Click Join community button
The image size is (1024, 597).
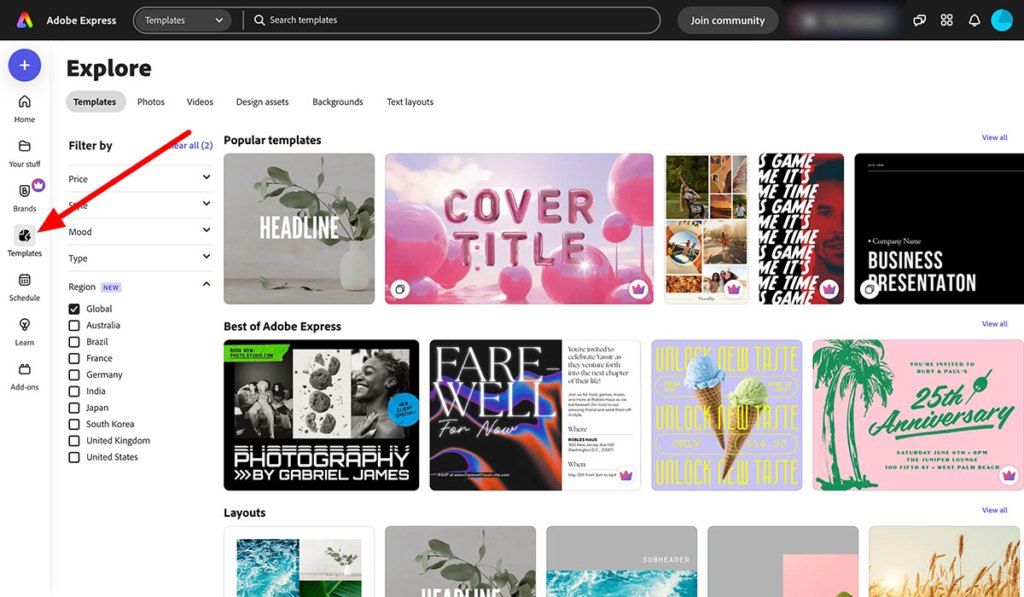tap(727, 19)
